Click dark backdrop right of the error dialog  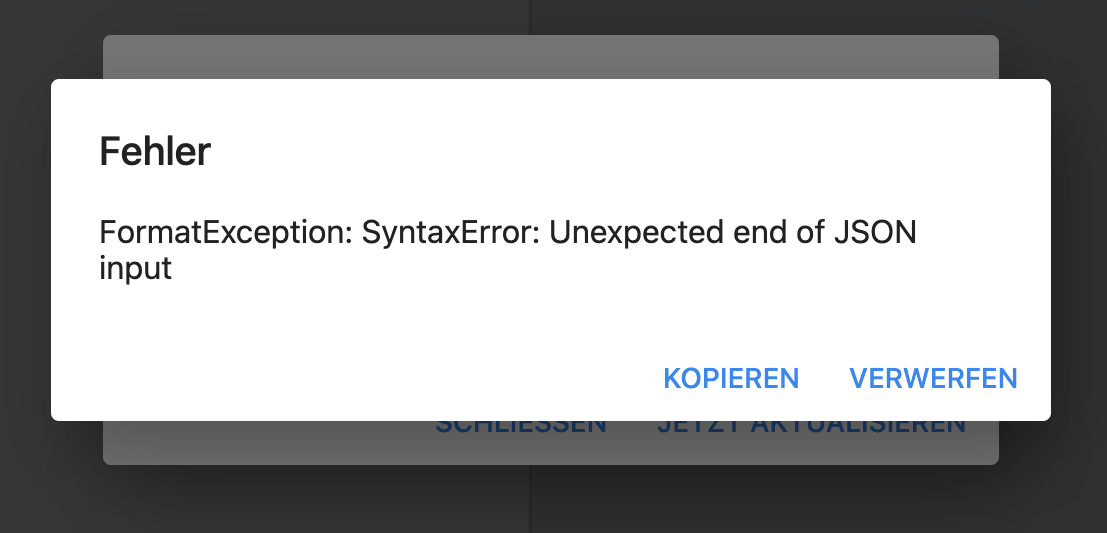[1079, 266]
